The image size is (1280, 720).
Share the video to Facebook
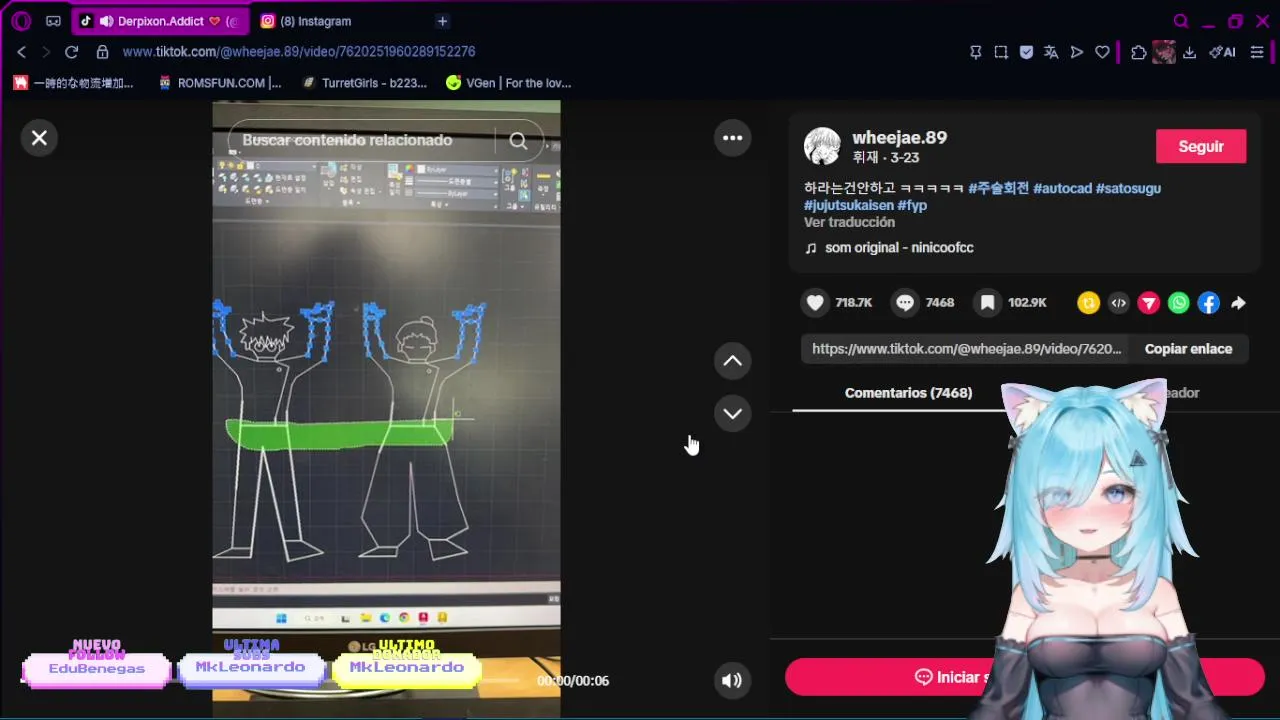click(1209, 303)
